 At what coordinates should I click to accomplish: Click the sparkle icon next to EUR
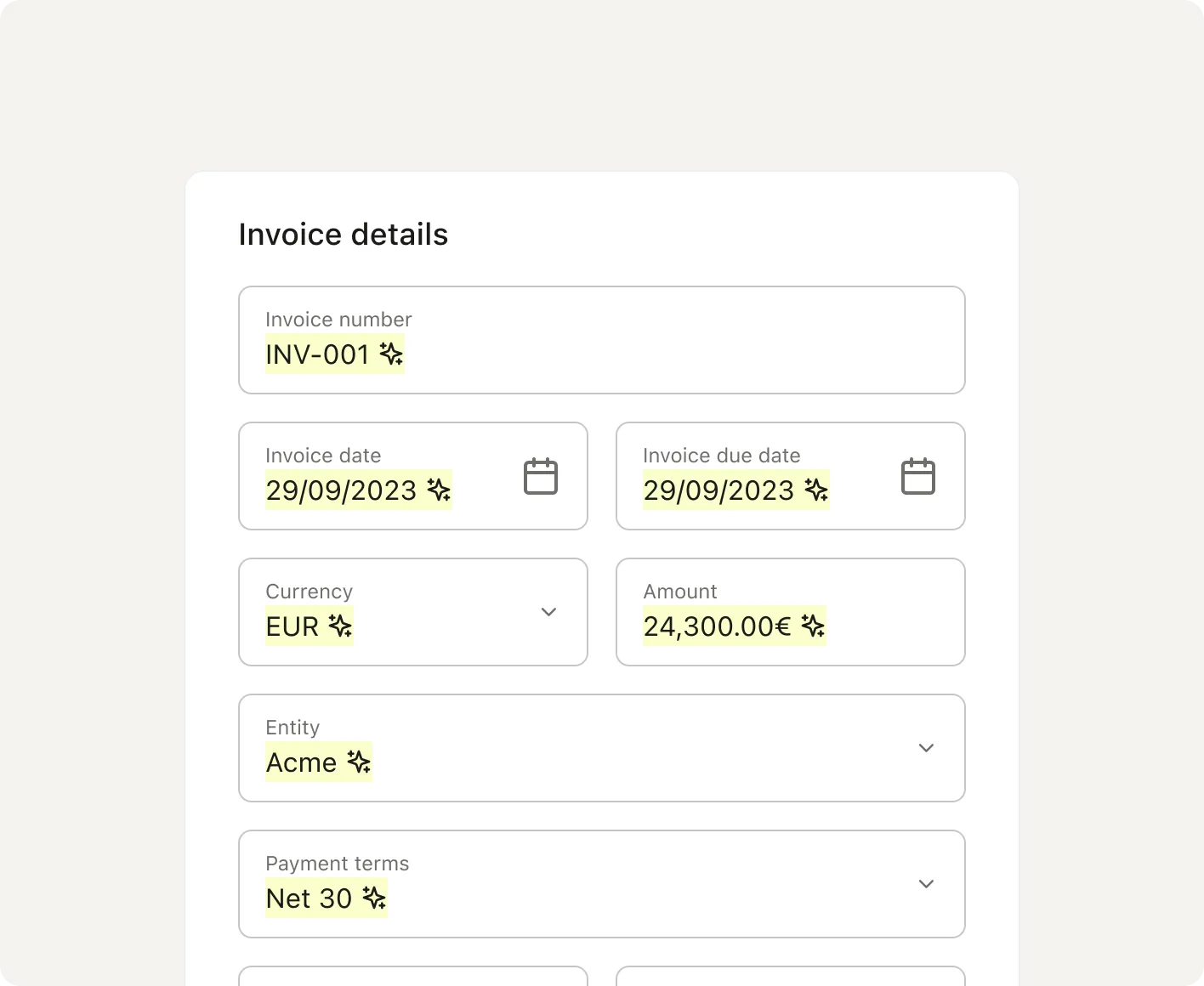pos(341,626)
